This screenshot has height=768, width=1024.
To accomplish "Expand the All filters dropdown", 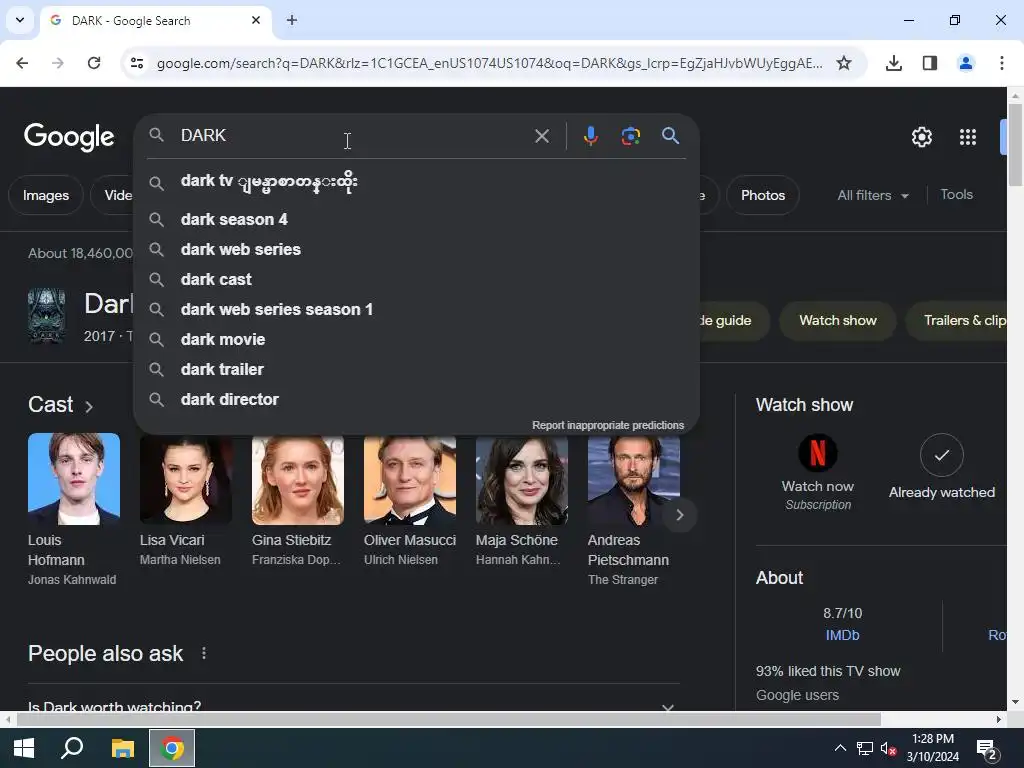I will coord(872,195).
